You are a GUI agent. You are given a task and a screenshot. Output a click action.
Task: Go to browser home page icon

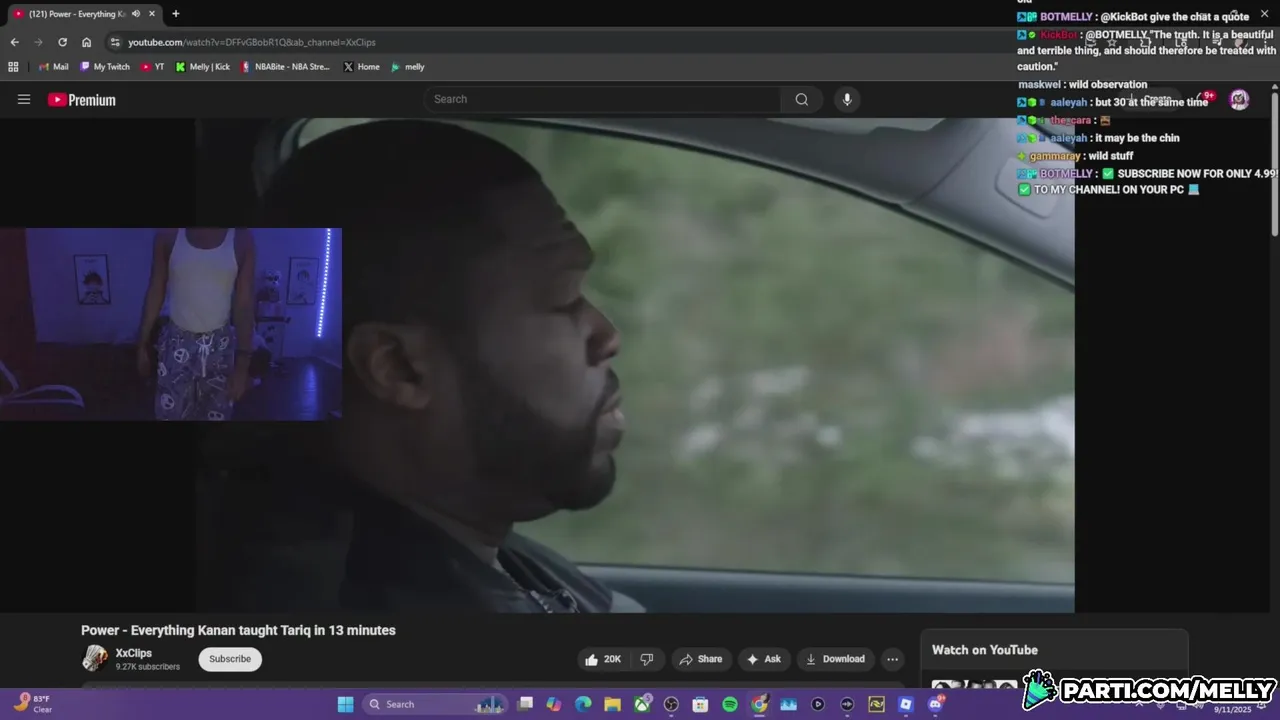tap(86, 42)
